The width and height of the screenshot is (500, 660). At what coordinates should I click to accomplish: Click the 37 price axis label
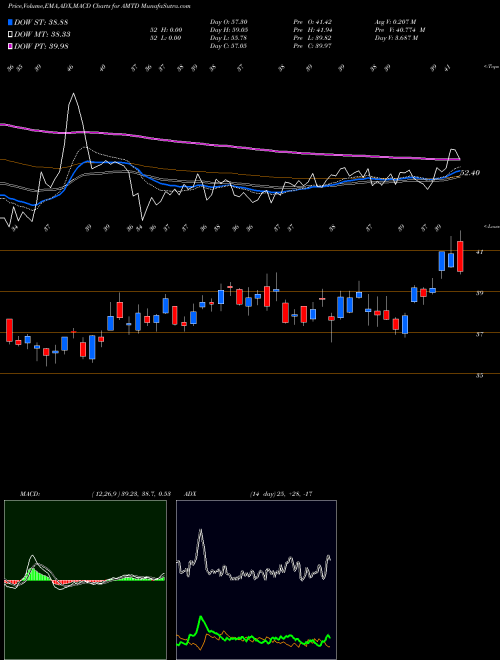479,334
